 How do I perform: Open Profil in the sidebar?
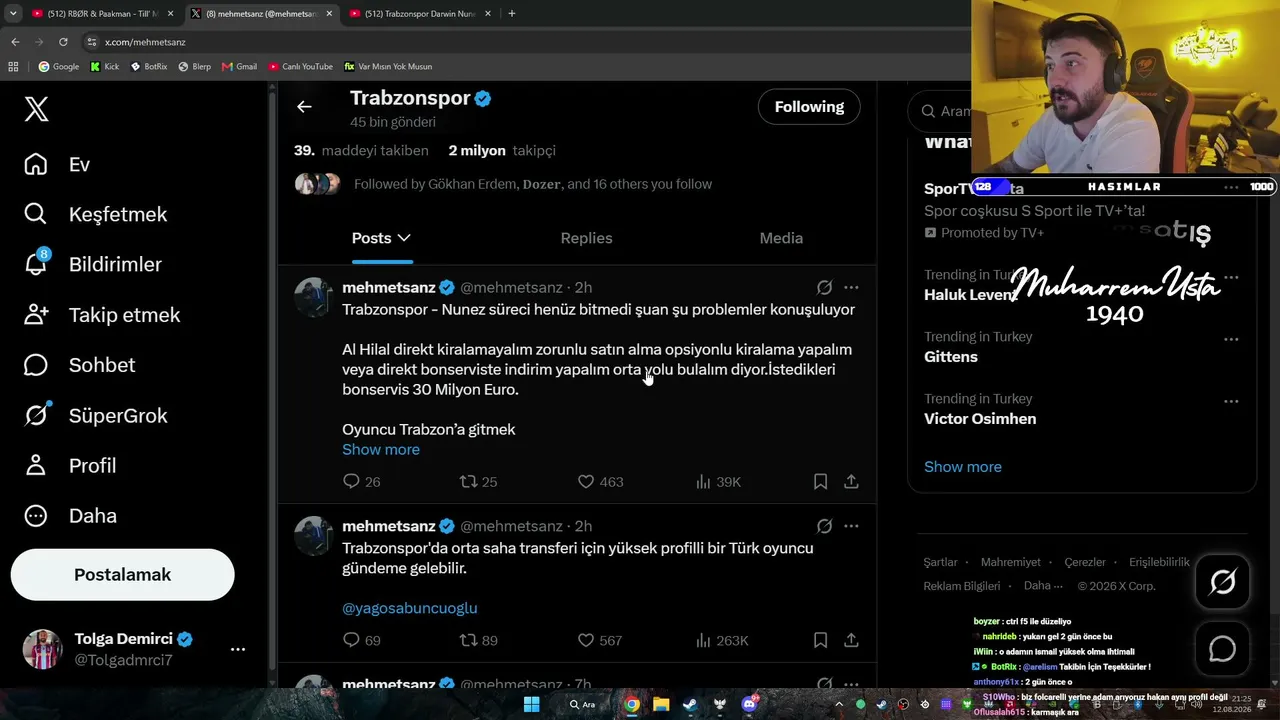coord(69,465)
